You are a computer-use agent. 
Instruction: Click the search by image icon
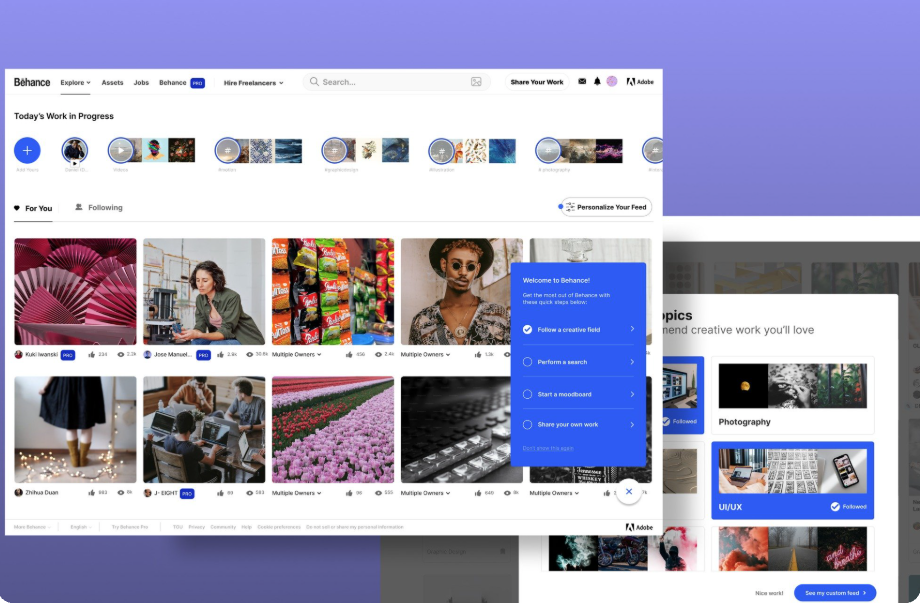[x=476, y=82]
